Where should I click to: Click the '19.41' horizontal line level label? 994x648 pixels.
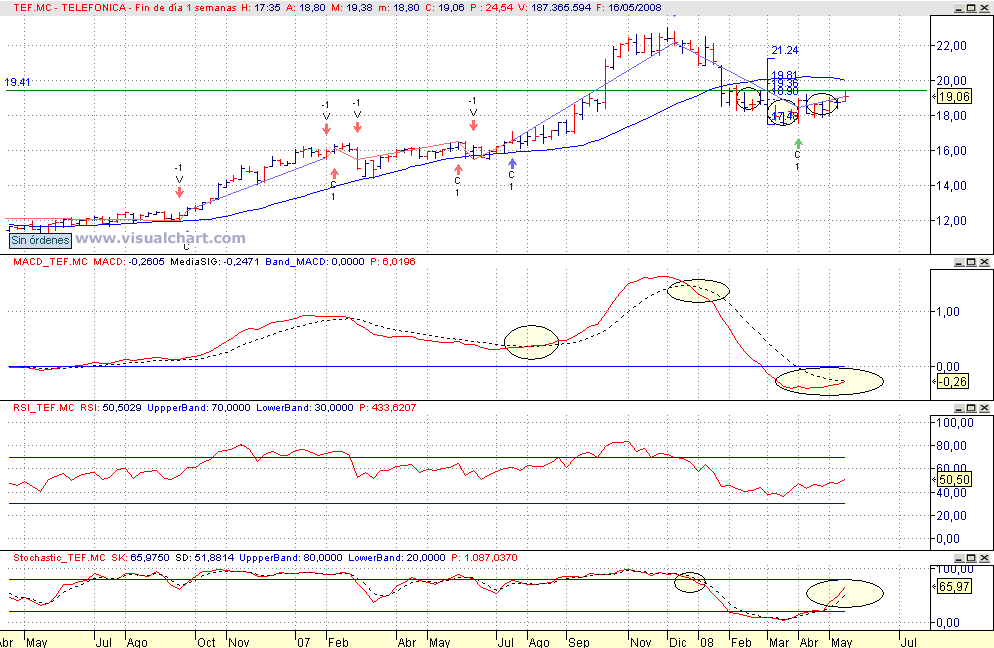coord(17,82)
